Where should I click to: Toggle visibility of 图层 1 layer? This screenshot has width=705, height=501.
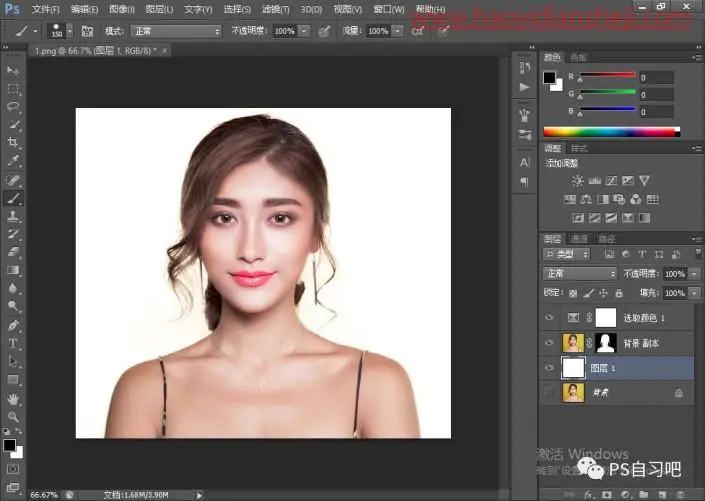pos(549,368)
